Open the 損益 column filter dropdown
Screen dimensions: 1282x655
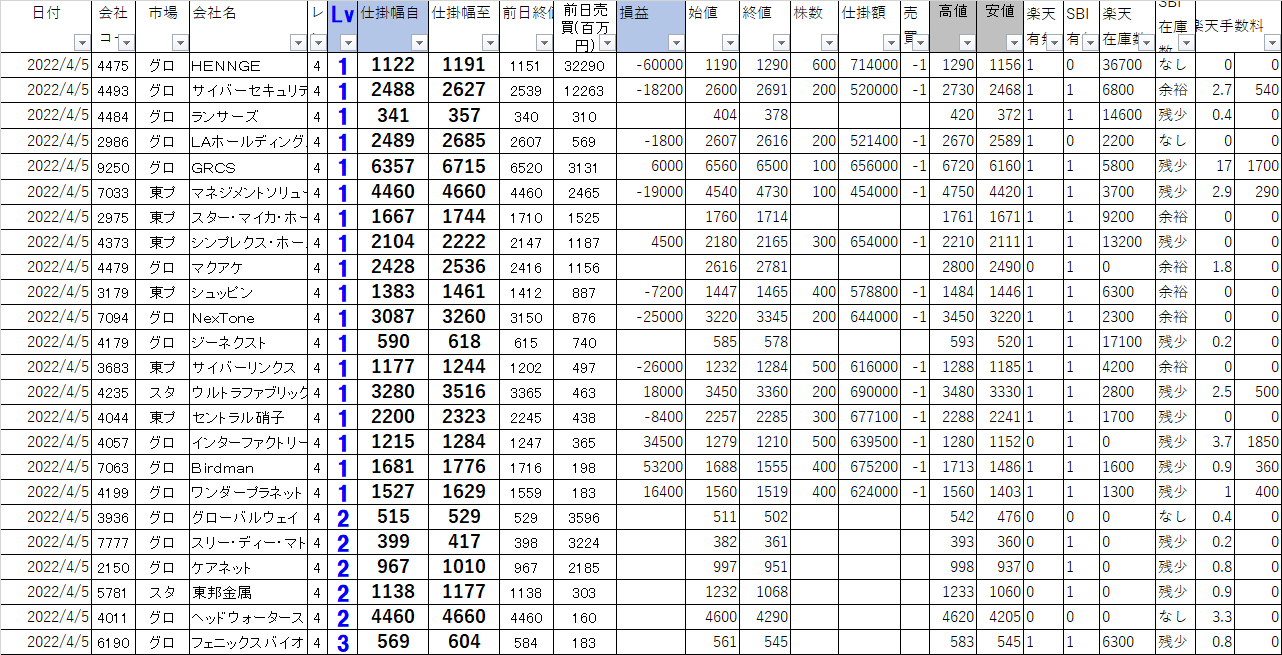(x=675, y=43)
